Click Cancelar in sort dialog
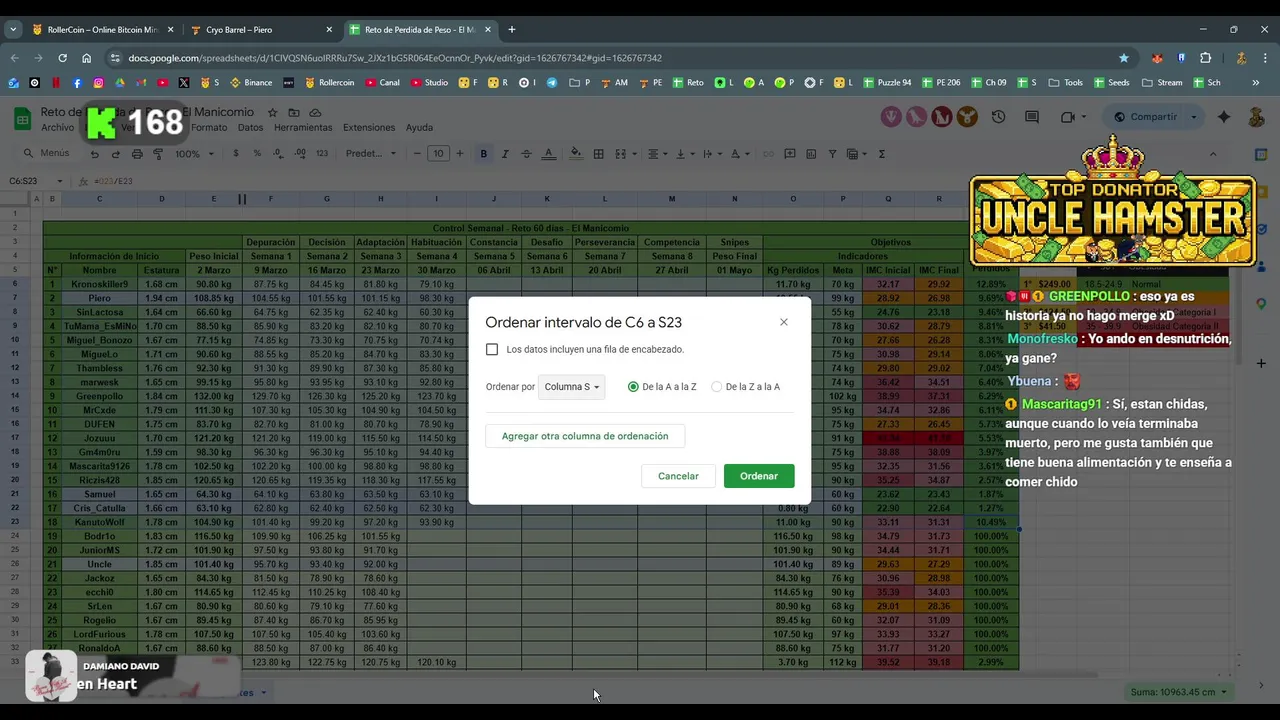This screenshot has width=1280, height=720. (x=678, y=476)
